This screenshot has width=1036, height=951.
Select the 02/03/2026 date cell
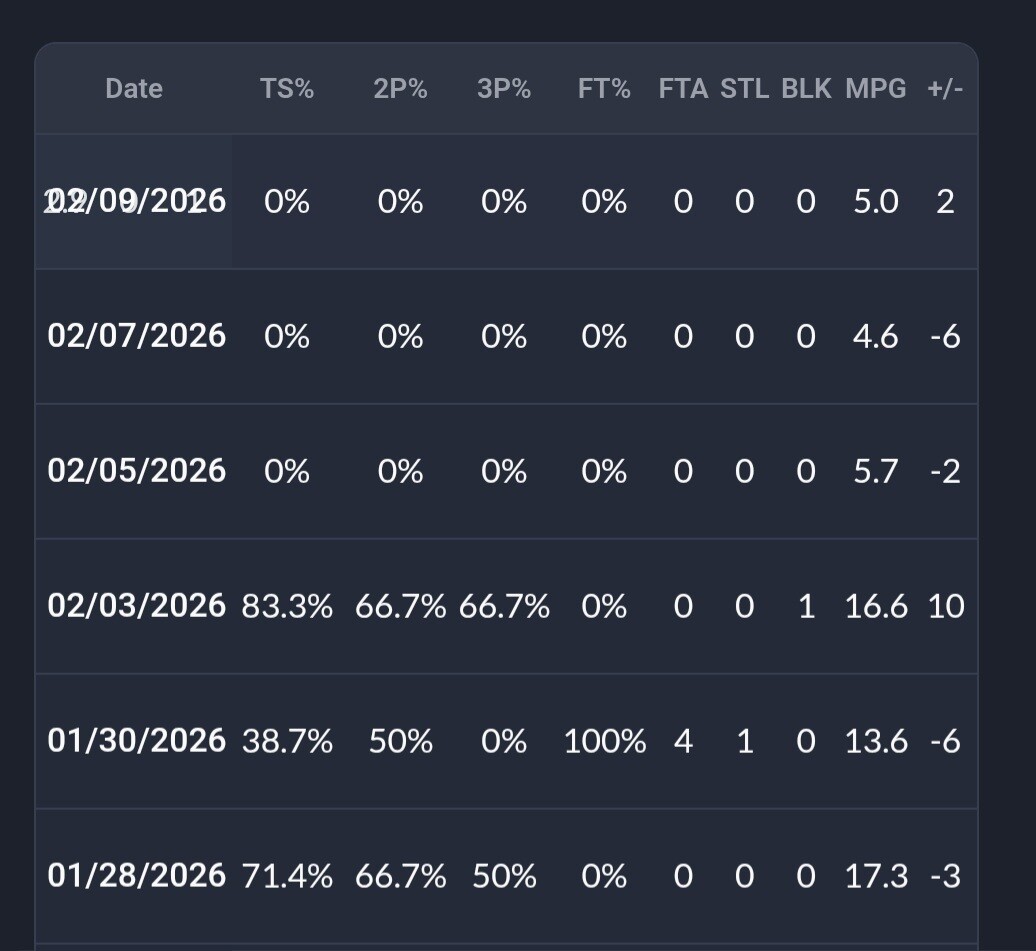pyautogui.click(x=137, y=606)
